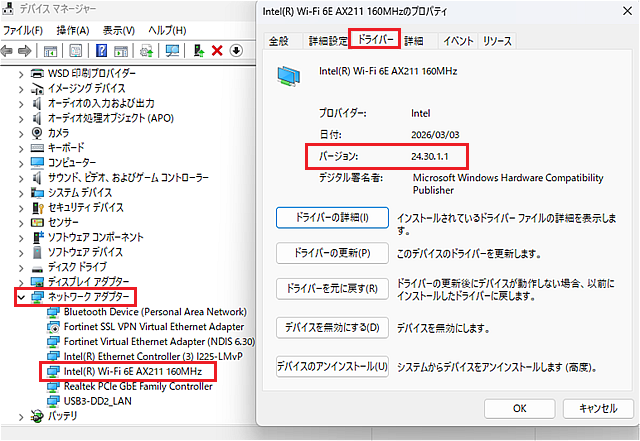Open the 操作(A) menu
This screenshot has height=441, width=640.
pos(73,31)
